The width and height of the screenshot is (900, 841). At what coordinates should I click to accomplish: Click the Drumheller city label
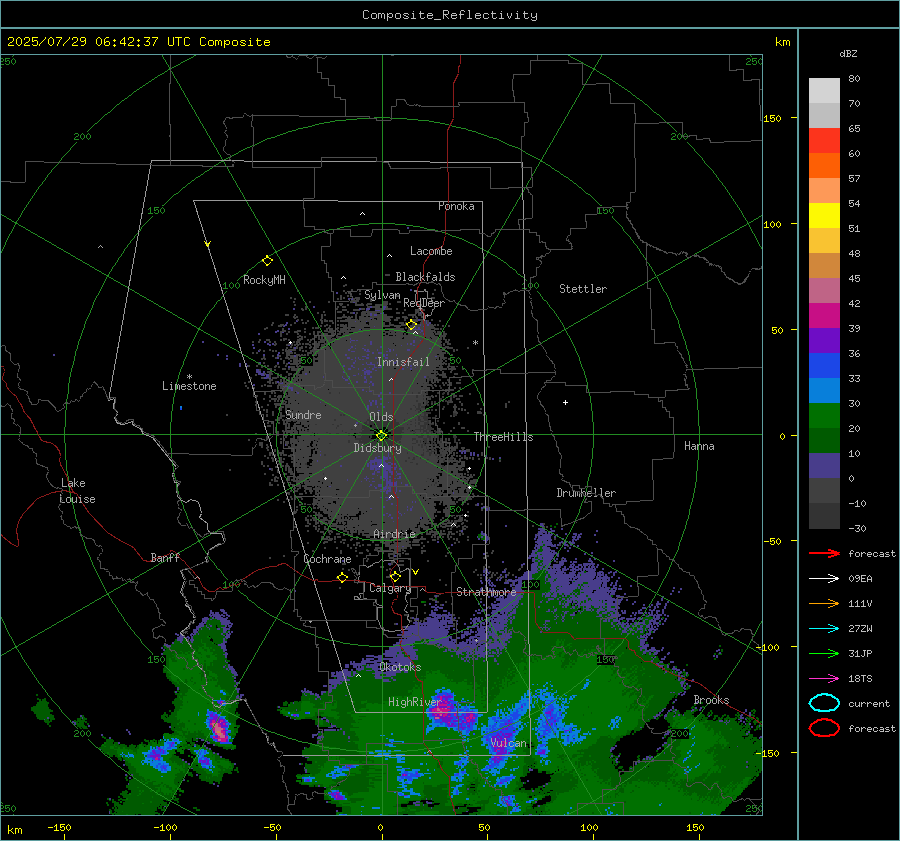(x=586, y=493)
